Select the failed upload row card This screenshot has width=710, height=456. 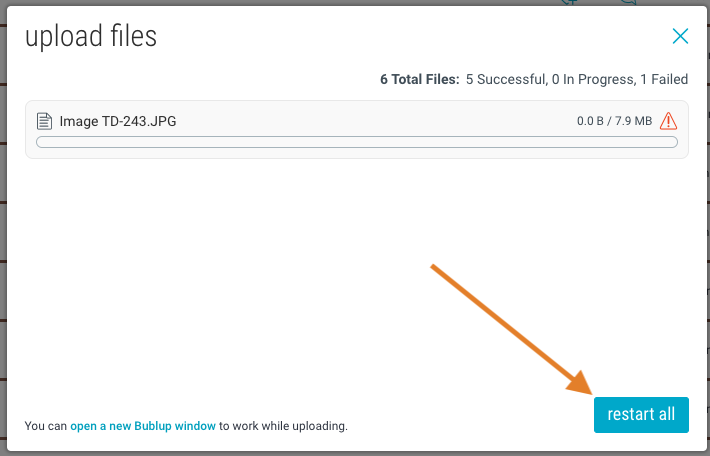click(x=357, y=130)
